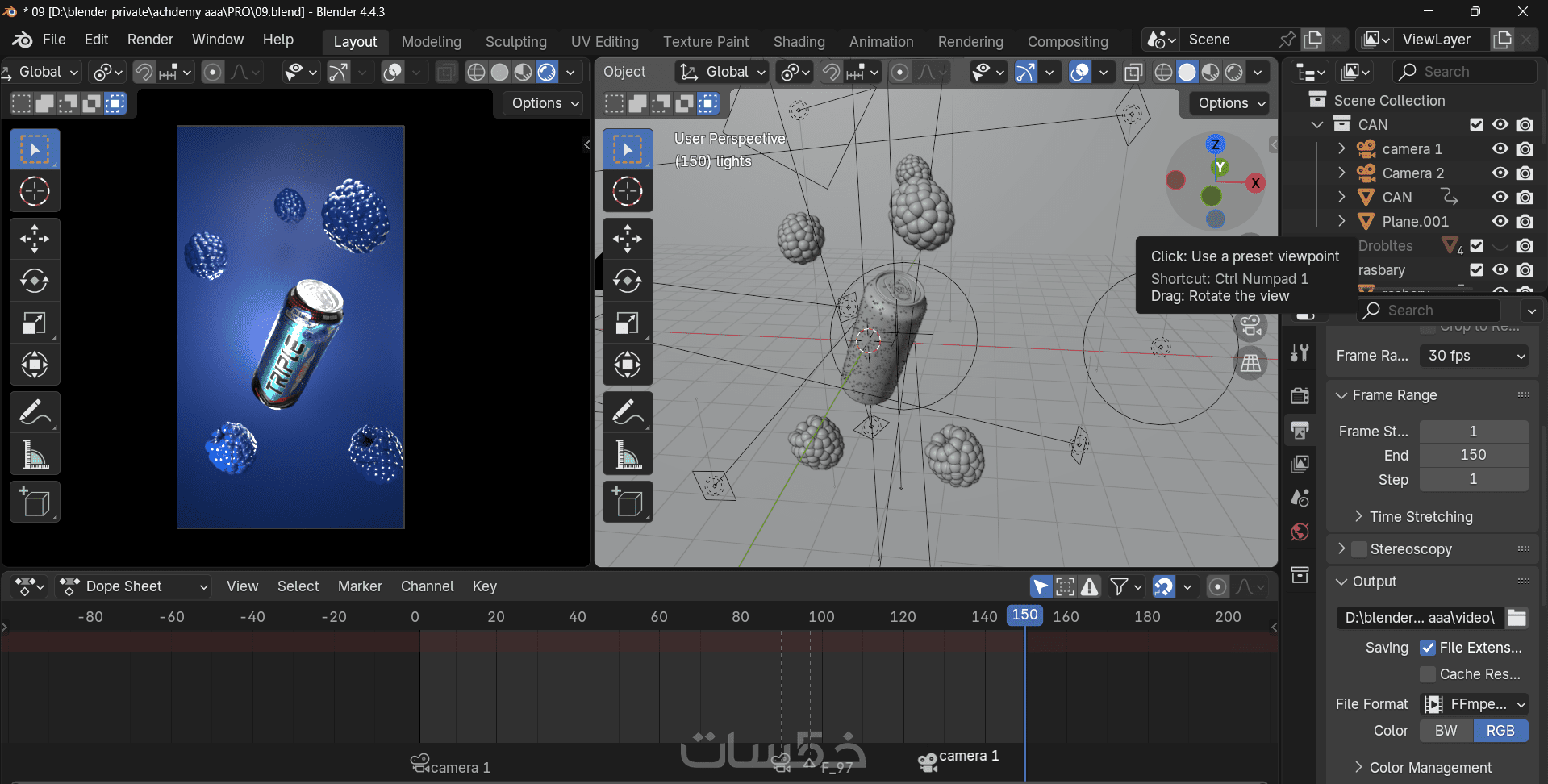Activate the Annotate pencil tool in left viewport
This screenshot has width=1548, height=784.
click(x=35, y=412)
